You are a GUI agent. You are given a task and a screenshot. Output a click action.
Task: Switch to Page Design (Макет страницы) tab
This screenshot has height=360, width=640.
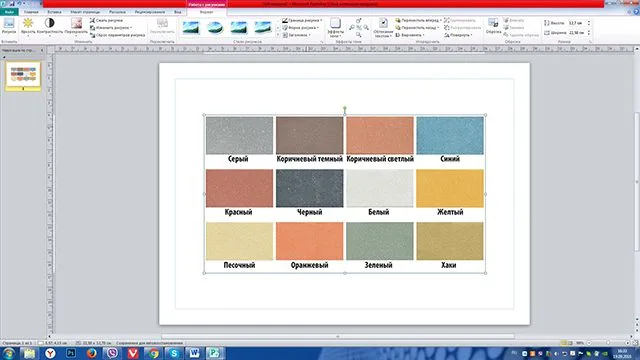(x=85, y=12)
